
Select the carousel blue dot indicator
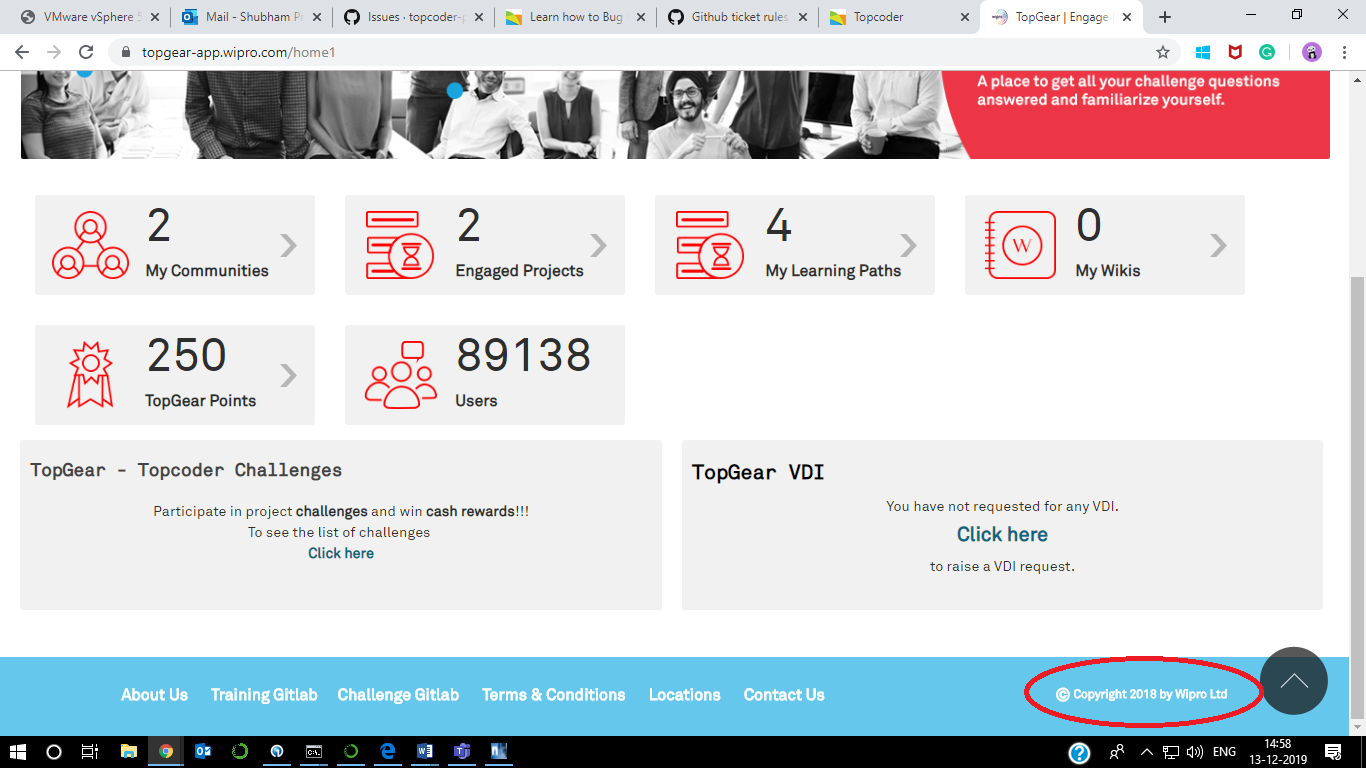[455, 90]
